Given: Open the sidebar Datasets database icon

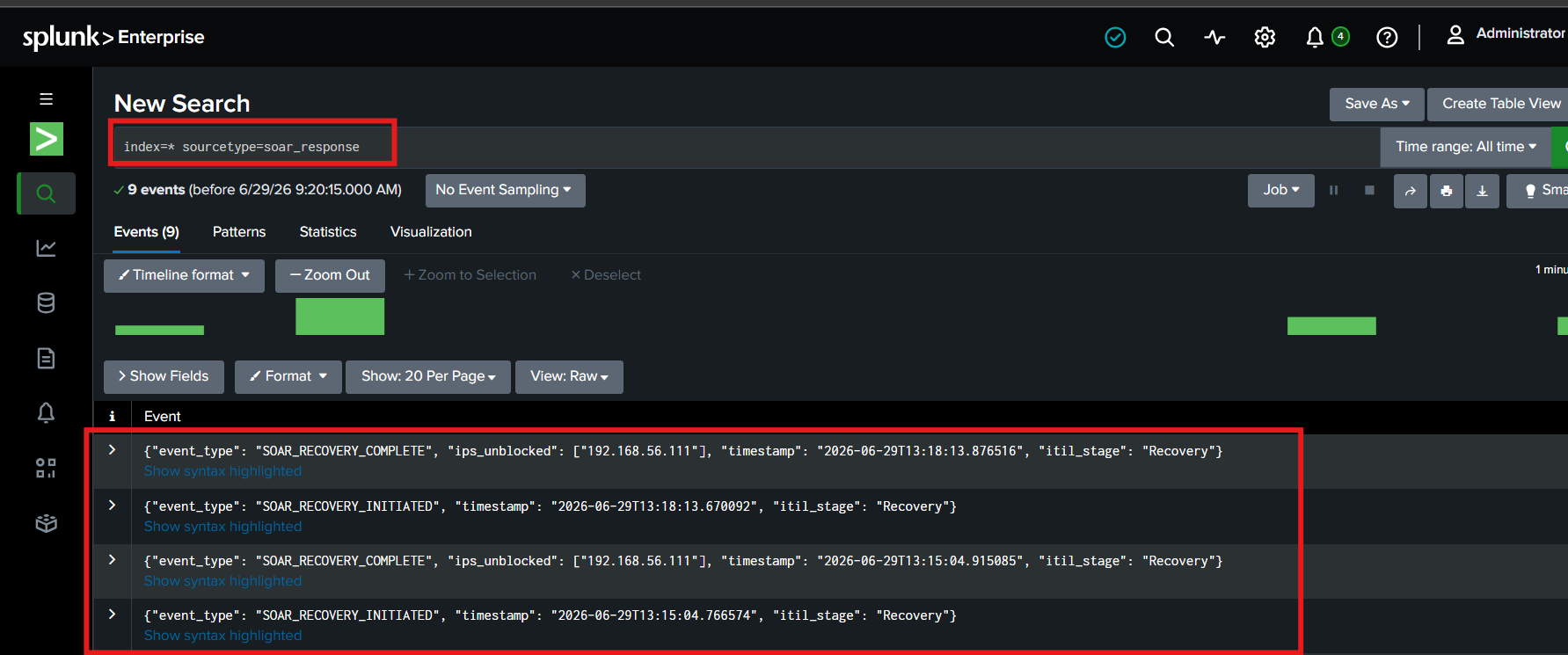Looking at the screenshot, I should pyautogui.click(x=46, y=303).
